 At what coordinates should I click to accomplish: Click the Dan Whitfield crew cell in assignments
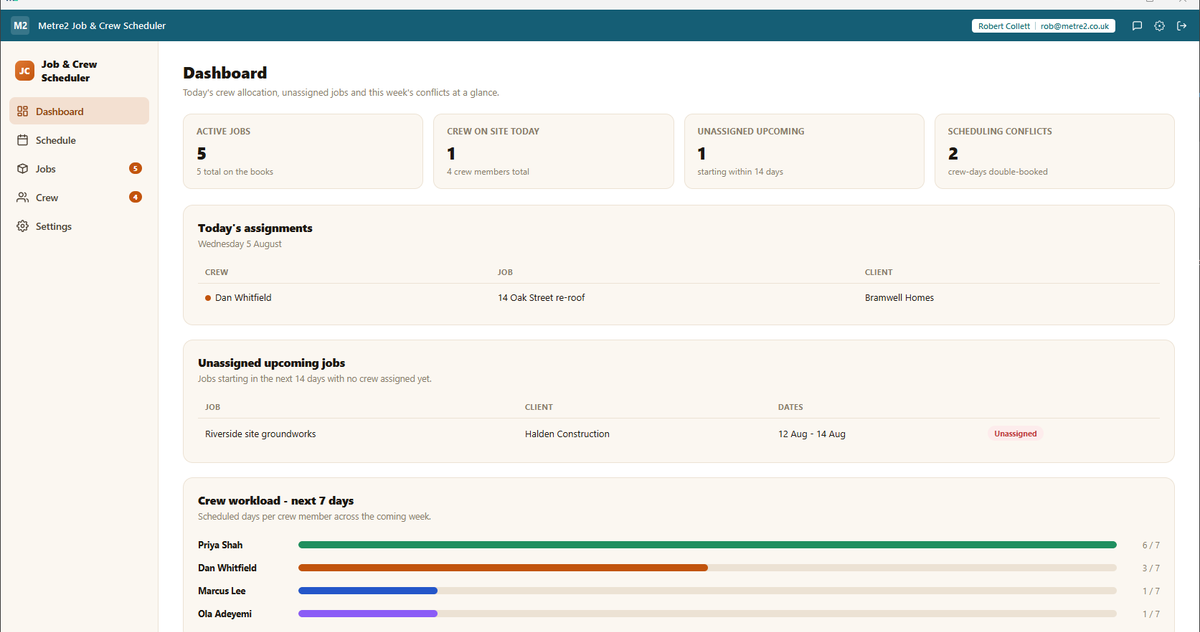pos(243,297)
